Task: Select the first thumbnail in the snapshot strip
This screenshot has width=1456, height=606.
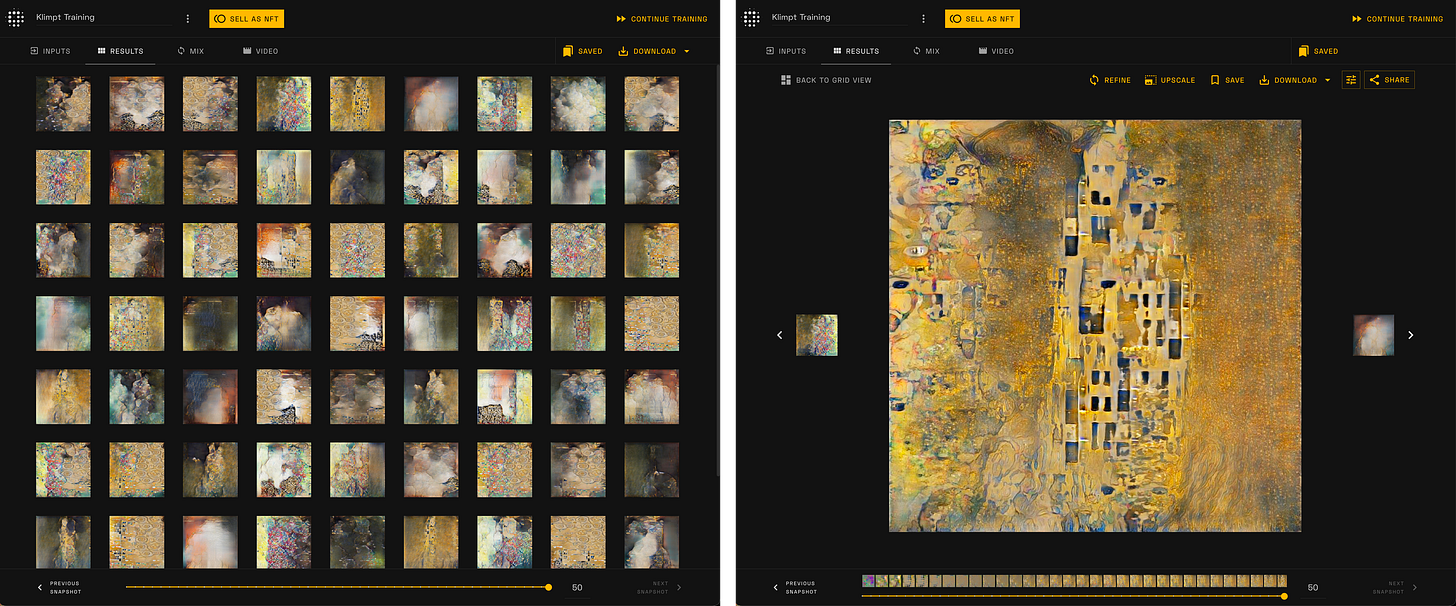Action: (x=868, y=580)
